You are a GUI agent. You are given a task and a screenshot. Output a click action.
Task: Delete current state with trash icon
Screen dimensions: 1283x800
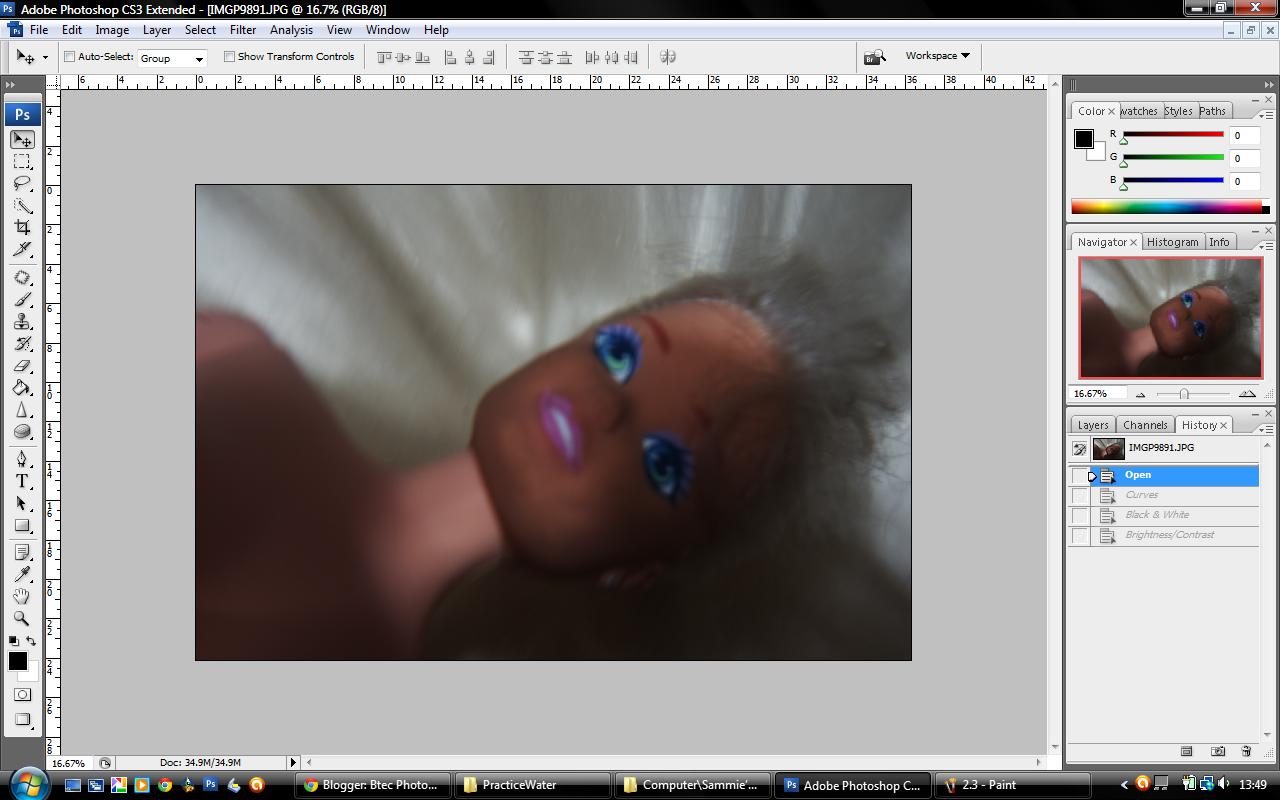tap(1246, 751)
